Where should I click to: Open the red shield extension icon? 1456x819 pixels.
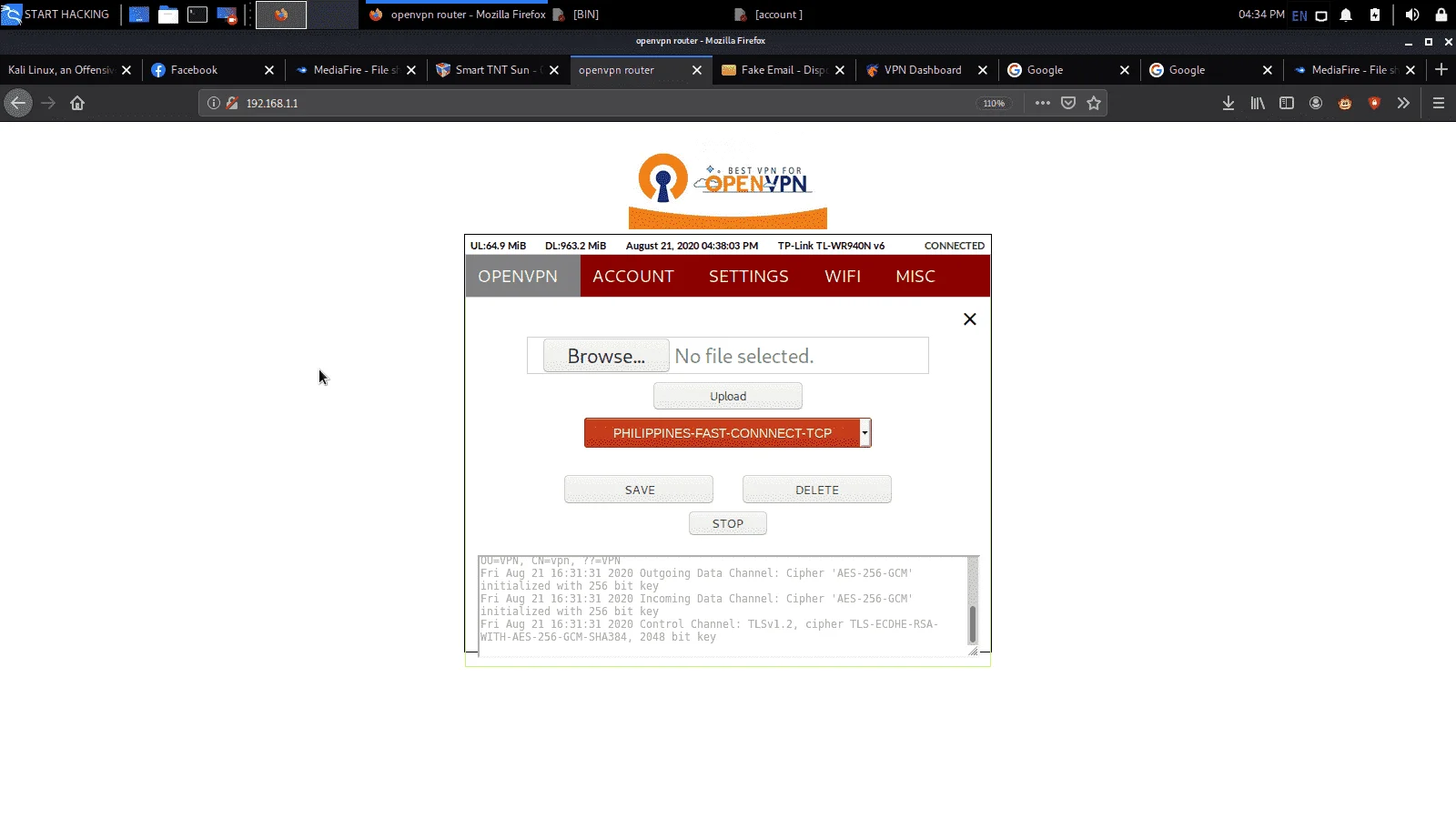point(1374,103)
